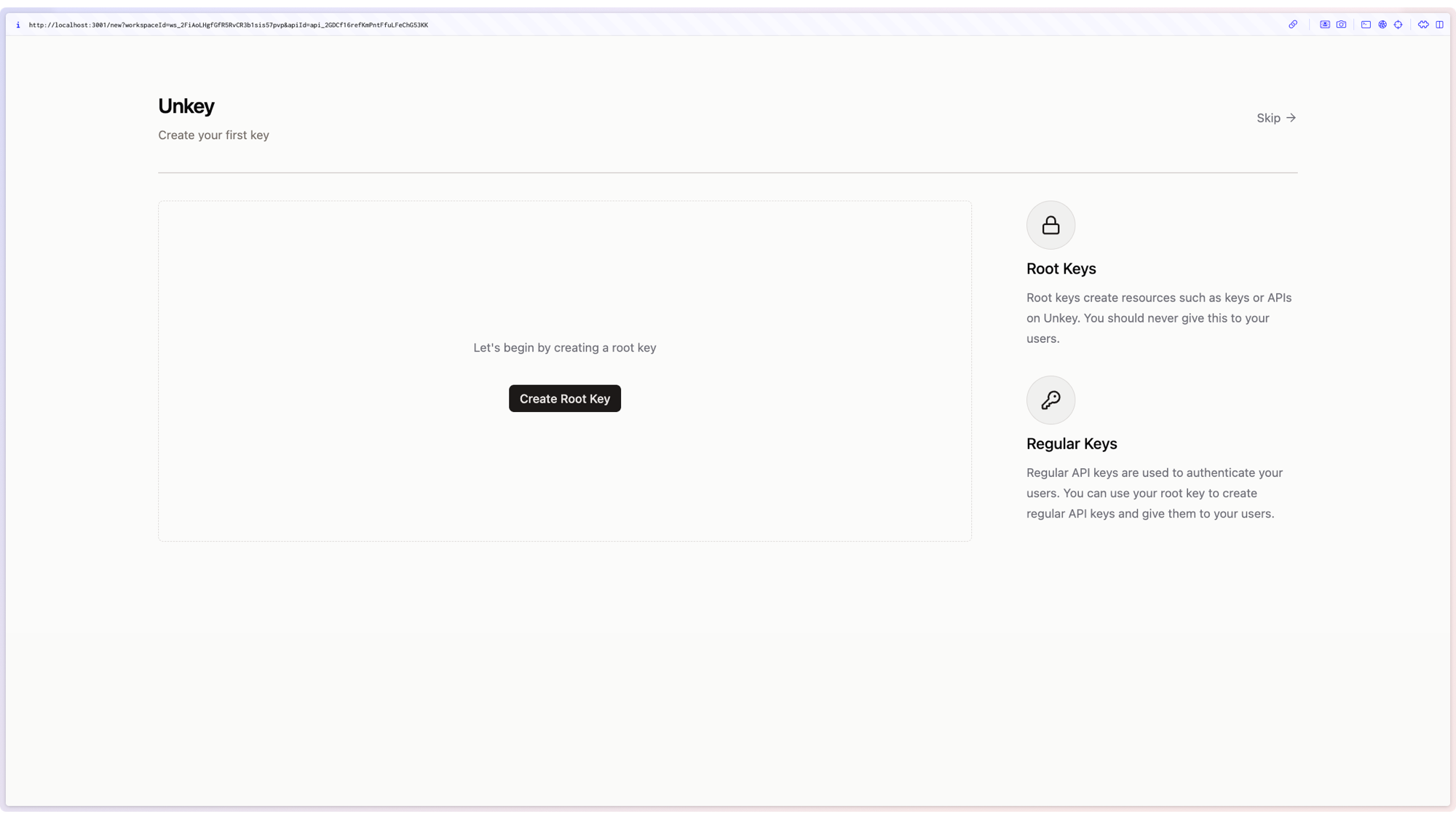Click the Regular API keys description paragraph
Viewport: 1456px width, 819px height.
[1155, 493]
